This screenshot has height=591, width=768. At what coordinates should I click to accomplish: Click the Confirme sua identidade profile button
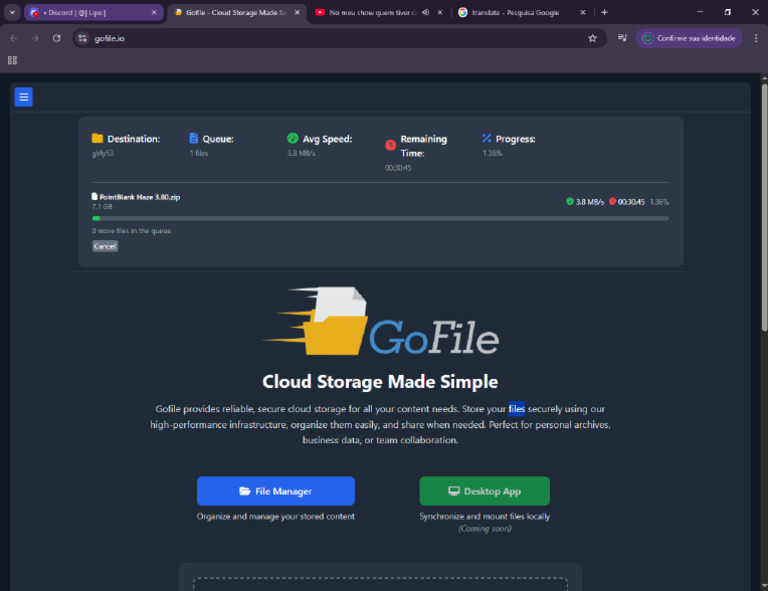pyautogui.click(x=689, y=38)
